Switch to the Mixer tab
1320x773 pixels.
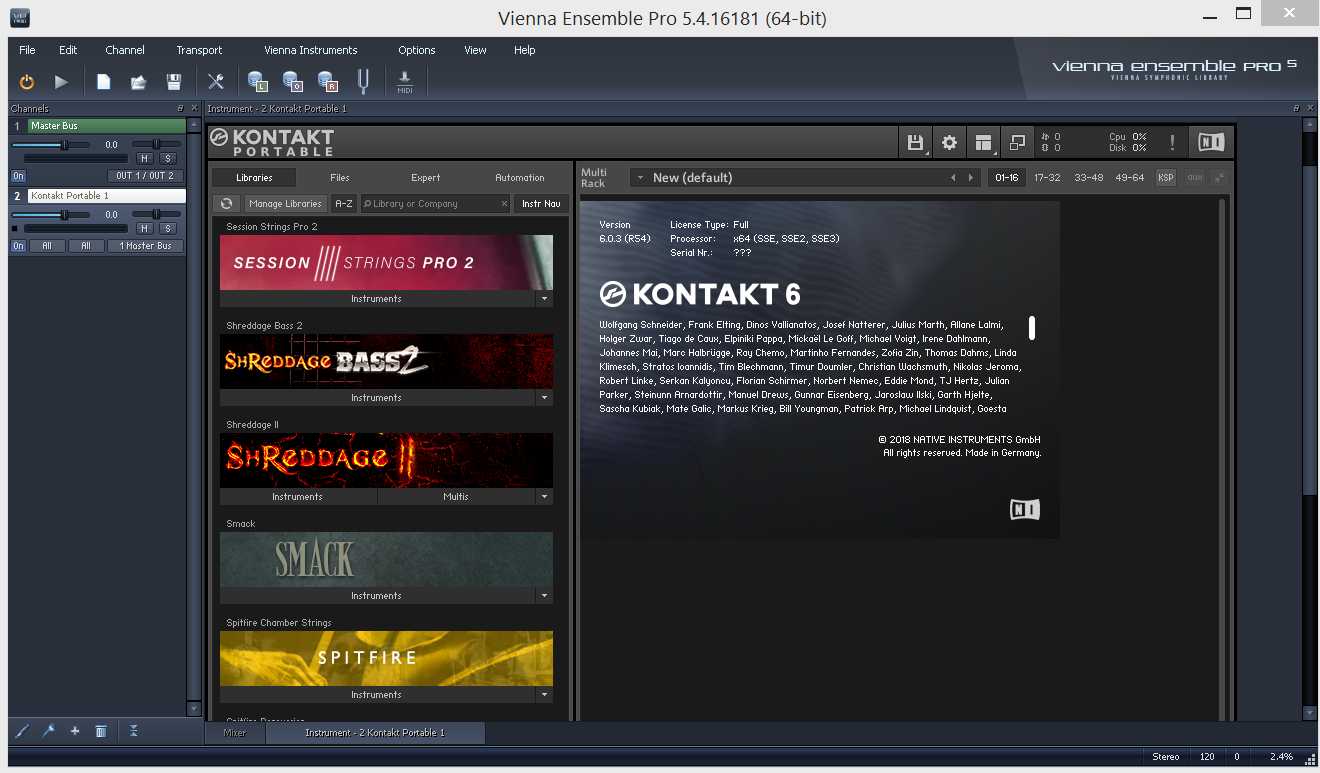(235, 732)
